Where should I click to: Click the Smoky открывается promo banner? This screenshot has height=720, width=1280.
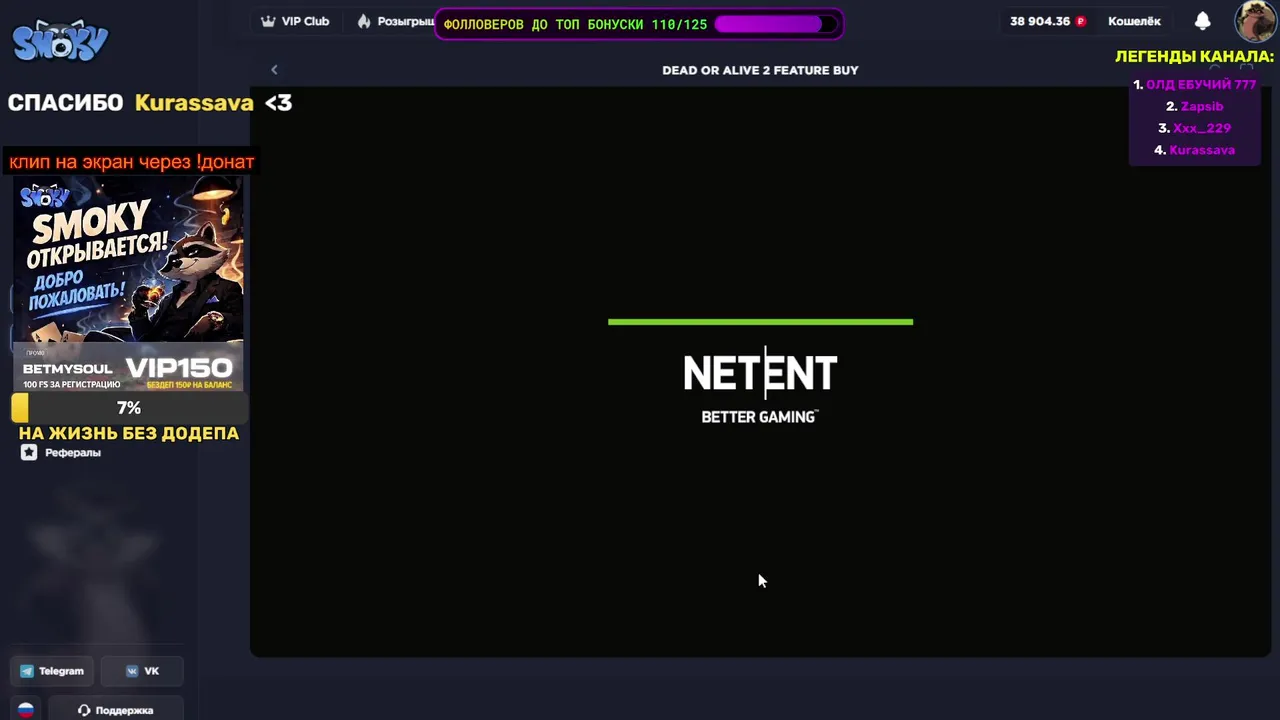coord(128,262)
